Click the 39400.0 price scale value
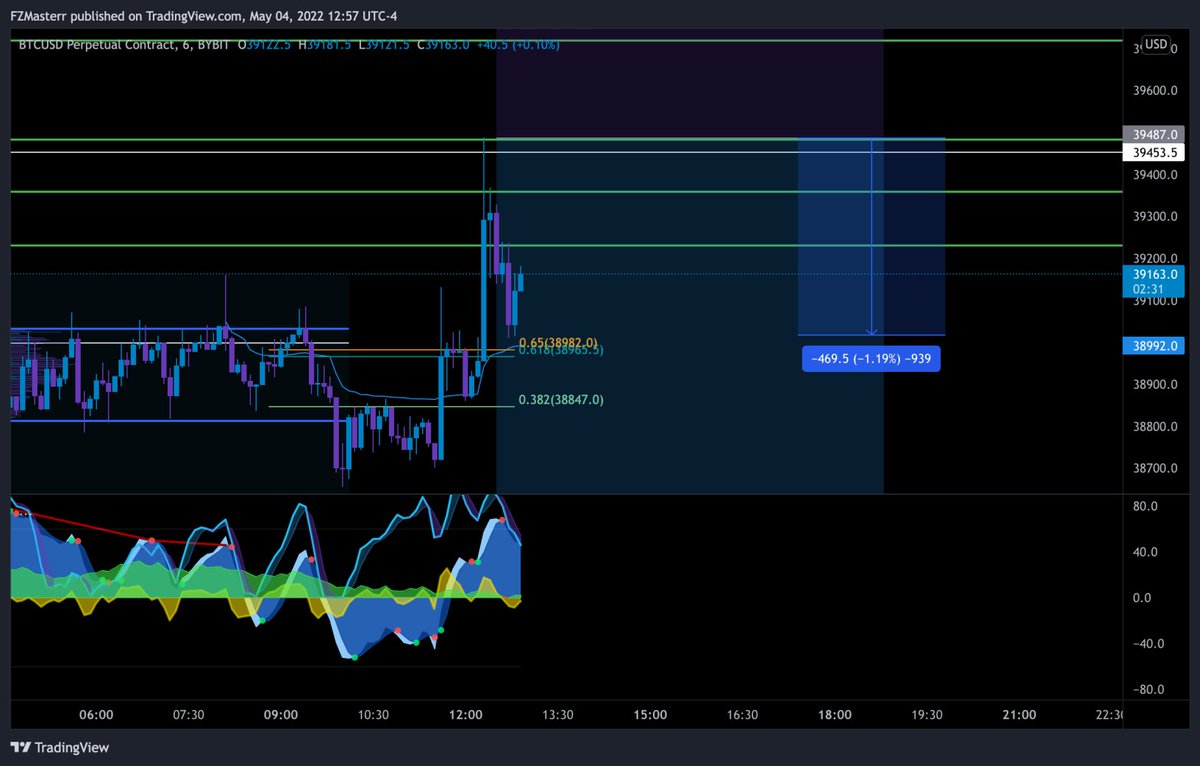This screenshot has height=766, width=1200. pyautogui.click(x=1157, y=175)
